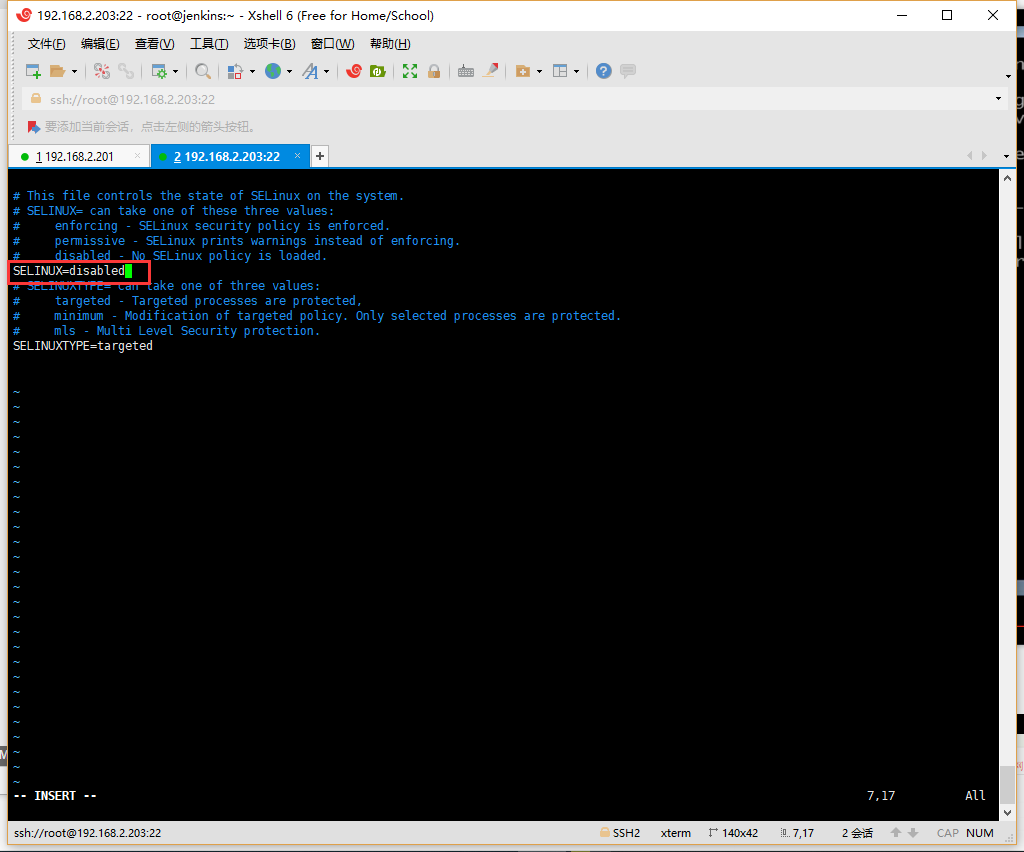This screenshot has width=1024, height=852.
Task: Click the SELINUXTYPE=targeted line
Action: point(83,346)
